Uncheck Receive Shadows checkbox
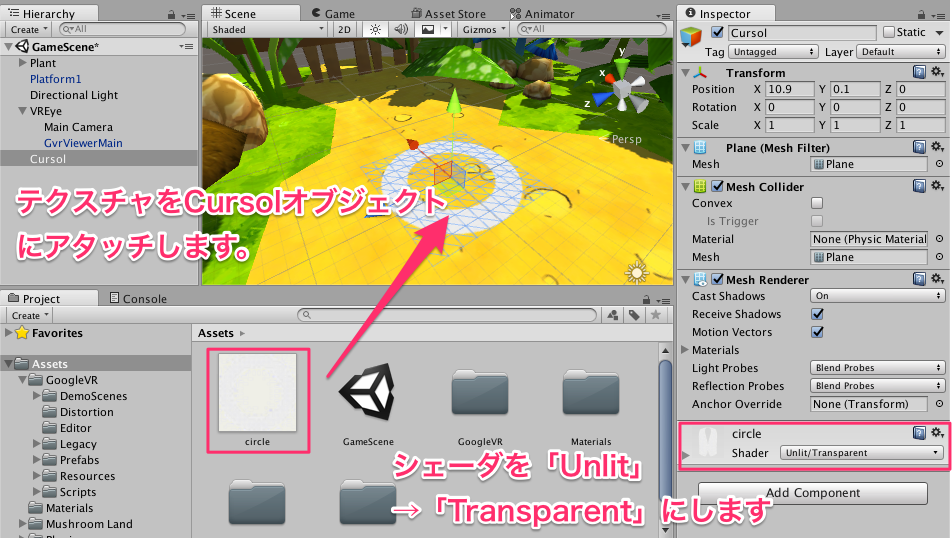952x538 pixels. click(x=817, y=314)
